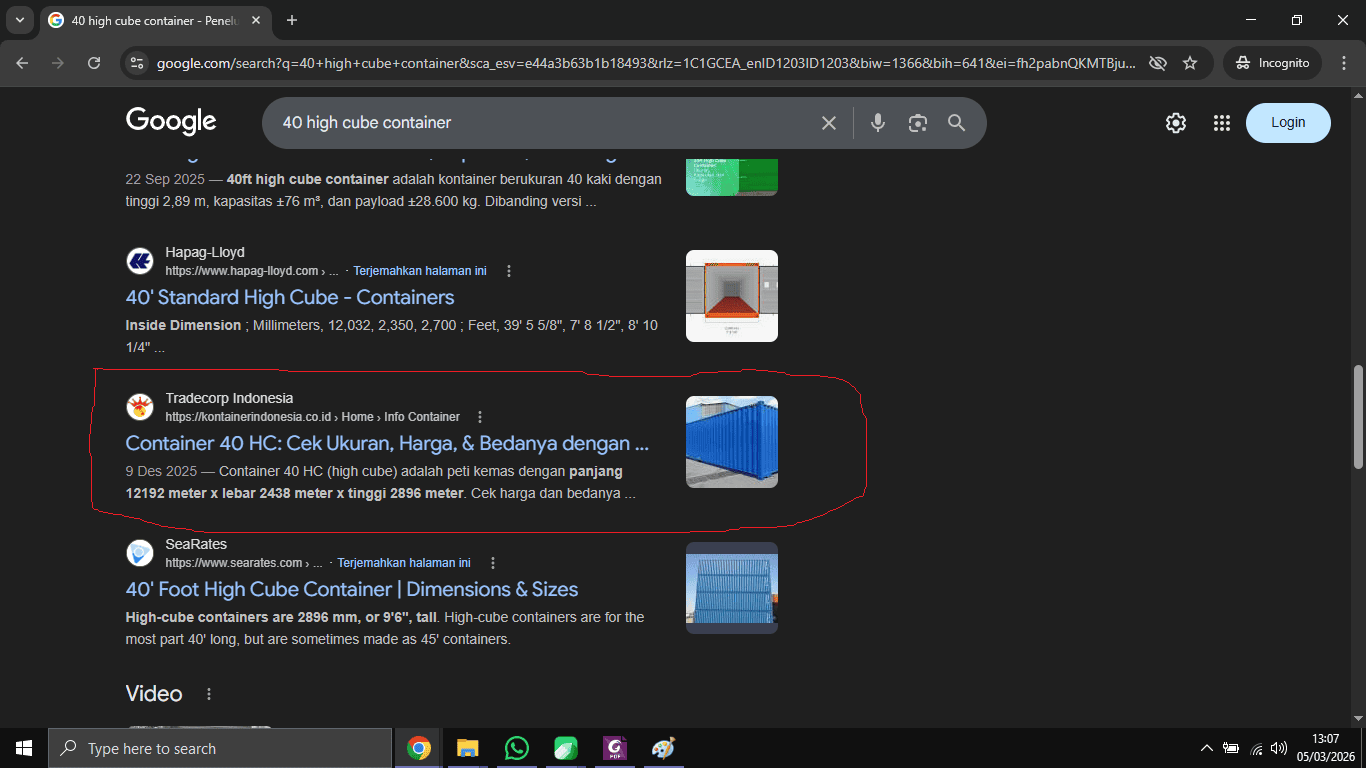Translate the Hapag-Lloyd result page
The height and width of the screenshot is (768, 1366).
click(x=420, y=271)
